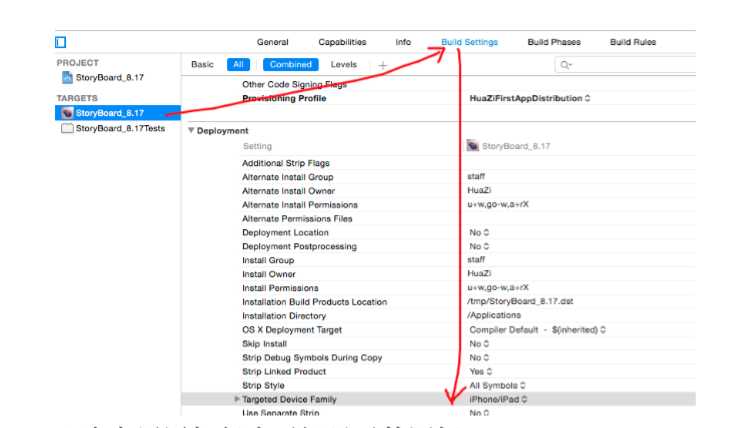Viewport: 748px width, 428px height.
Task: Click the StoryBoard_8.17Tests target bundle icon
Action: pyautogui.click(x=67, y=128)
